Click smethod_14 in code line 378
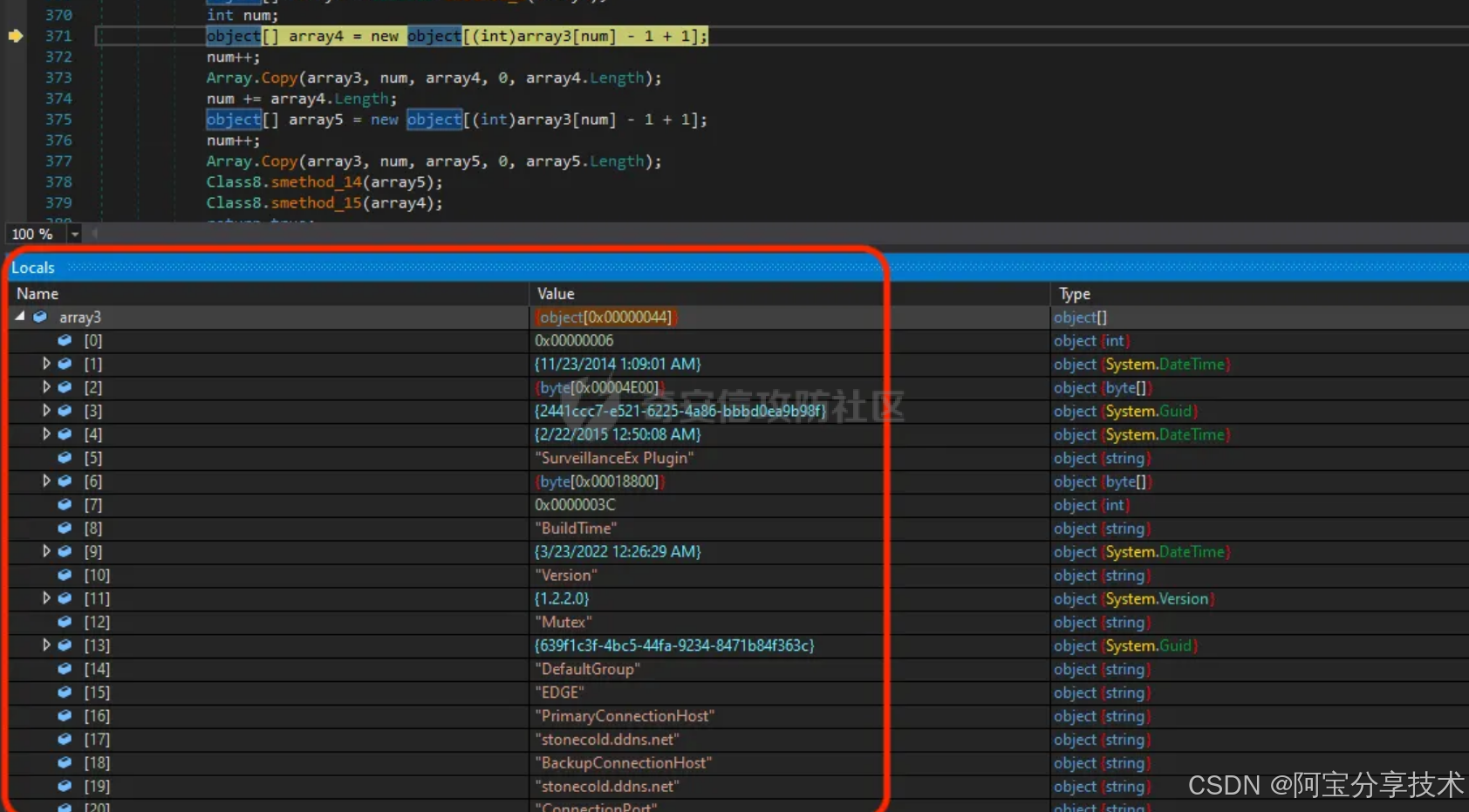Viewport: 1469px width, 812px height. [316, 181]
